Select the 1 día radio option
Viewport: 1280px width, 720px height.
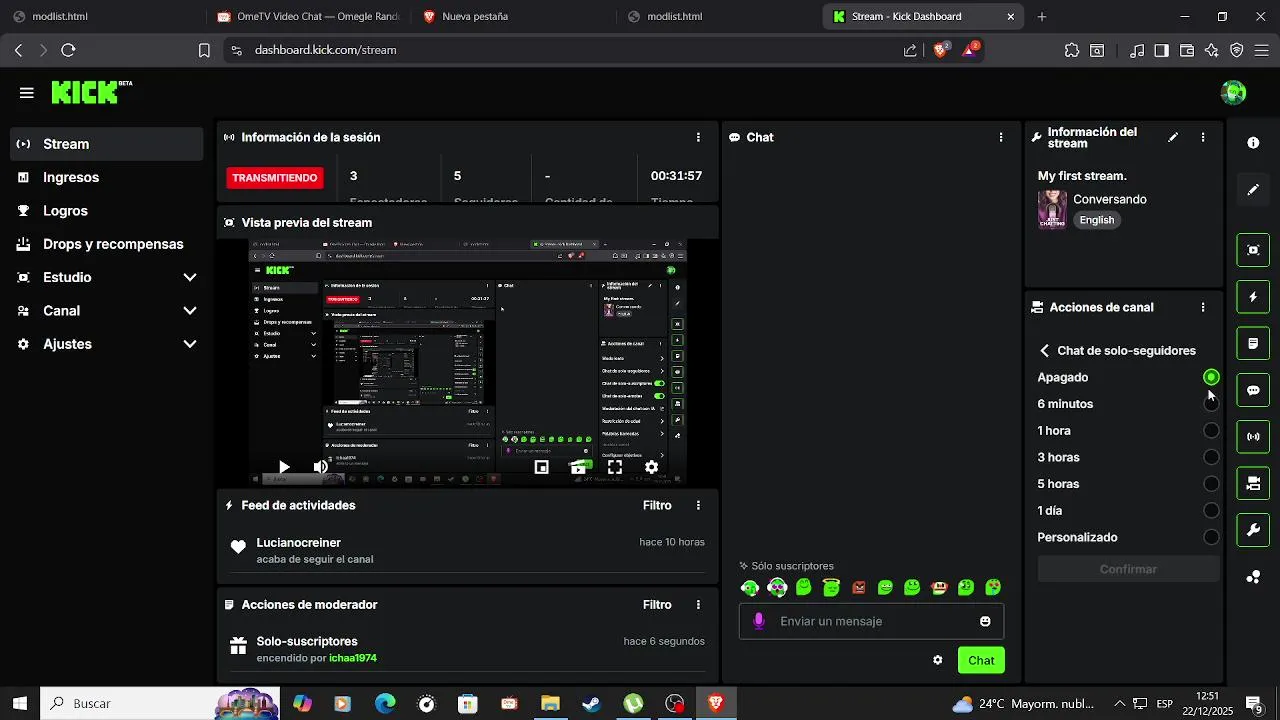1211,510
